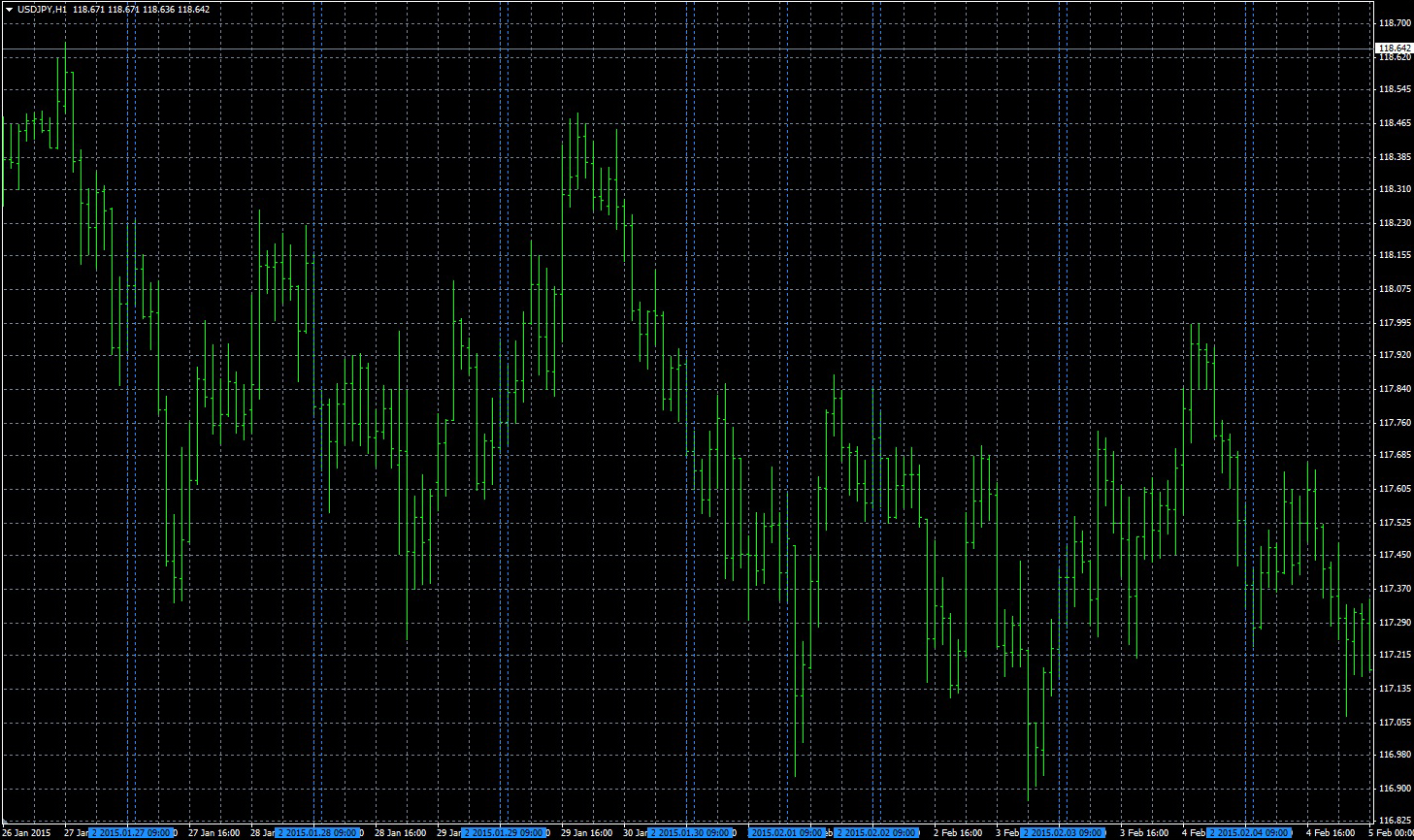Open the chart dropdown triangle beside USDJPY,H1
Image resolution: width=1414 pixels, height=840 pixels.
tap(9, 10)
